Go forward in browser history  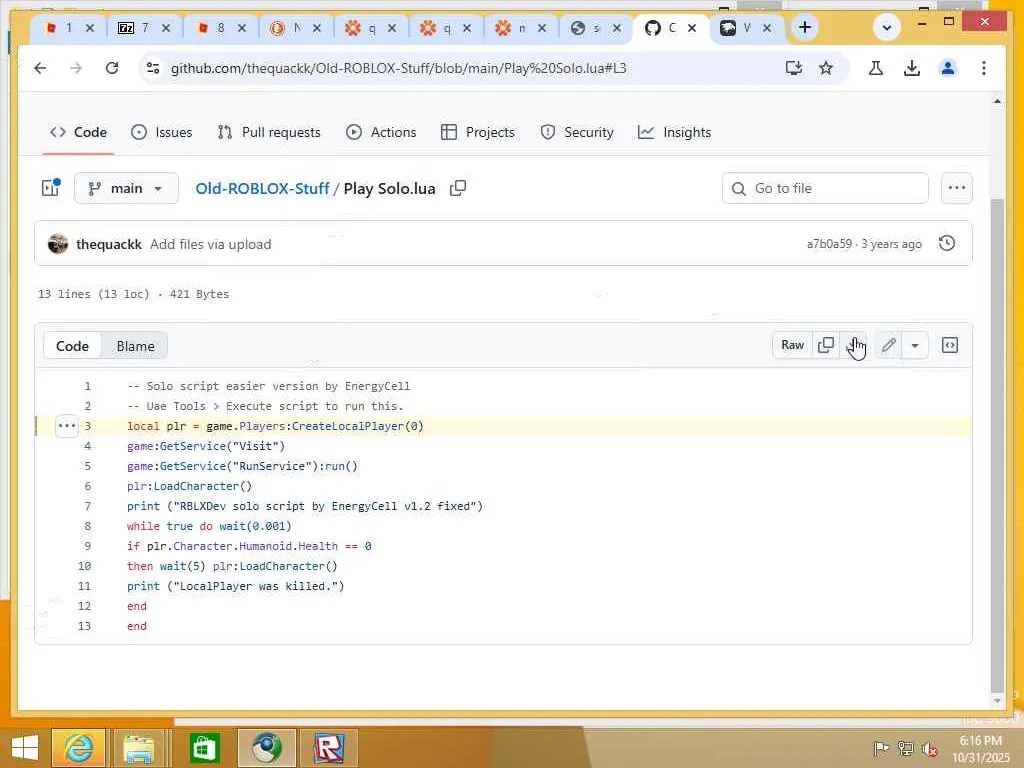(x=76, y=68)
